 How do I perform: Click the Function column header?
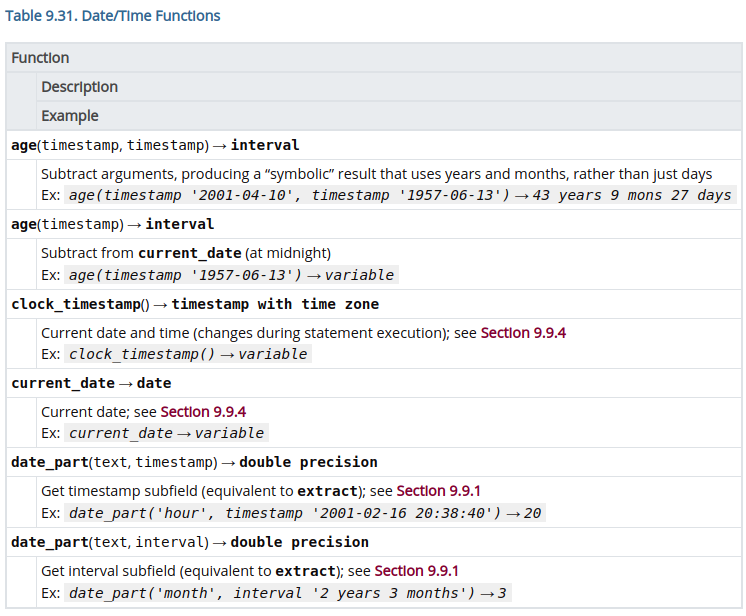[x=40, y=58]
